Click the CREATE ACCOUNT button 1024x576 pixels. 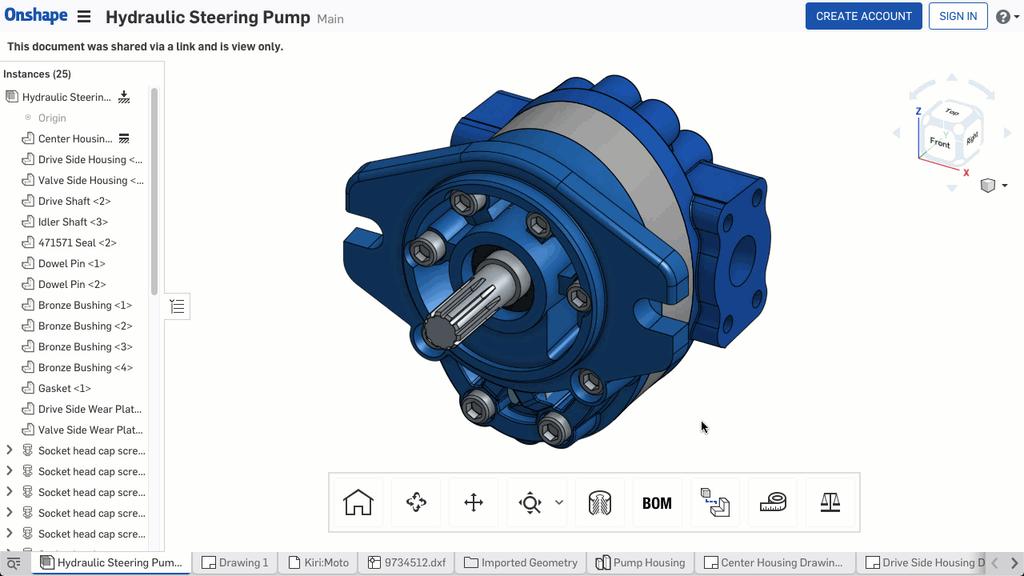tap(863, 16)
